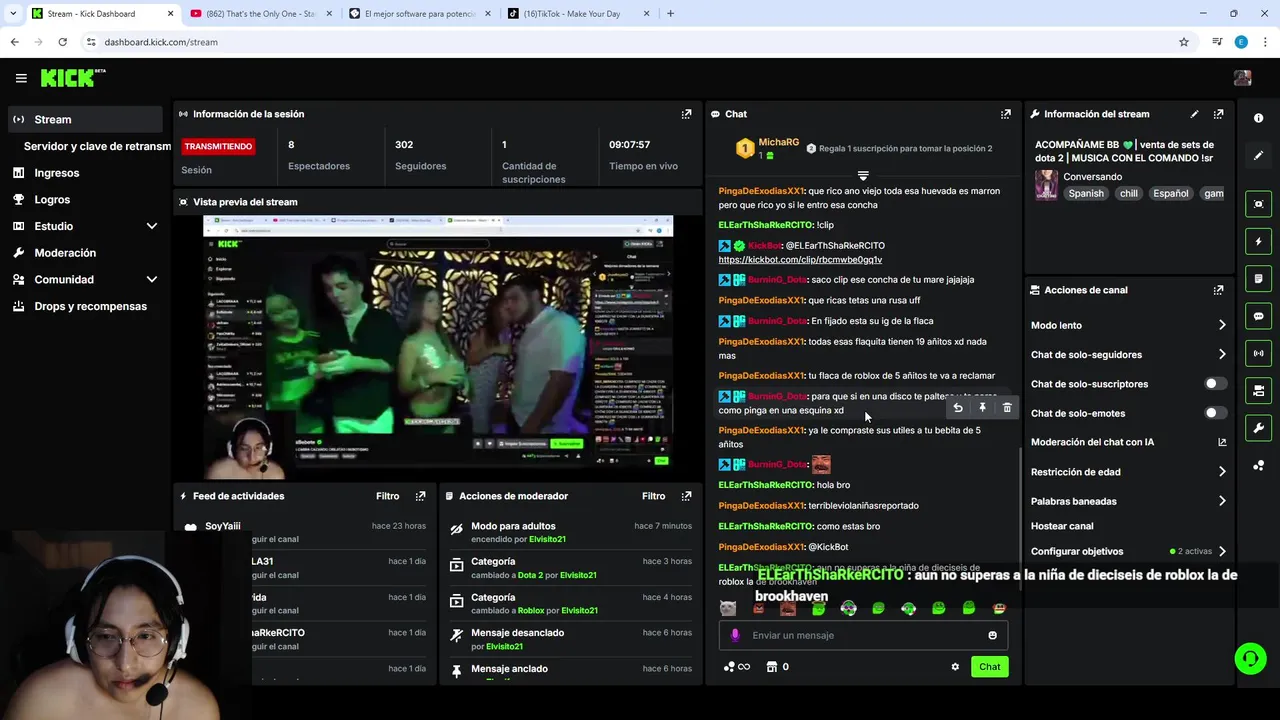Delete the hovered BurninG_Dota chat message
The height and width of the screenshot is (720, 1280).
[1007, 408]
